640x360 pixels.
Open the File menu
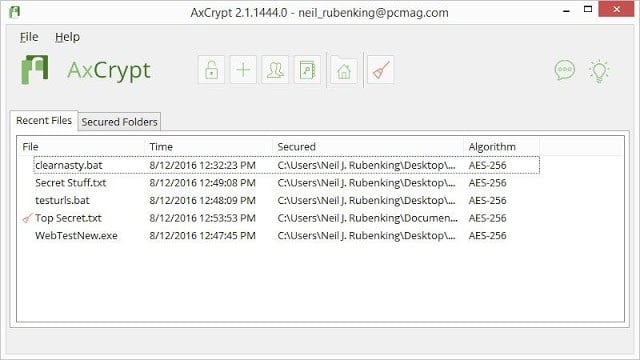click(29, 37)
